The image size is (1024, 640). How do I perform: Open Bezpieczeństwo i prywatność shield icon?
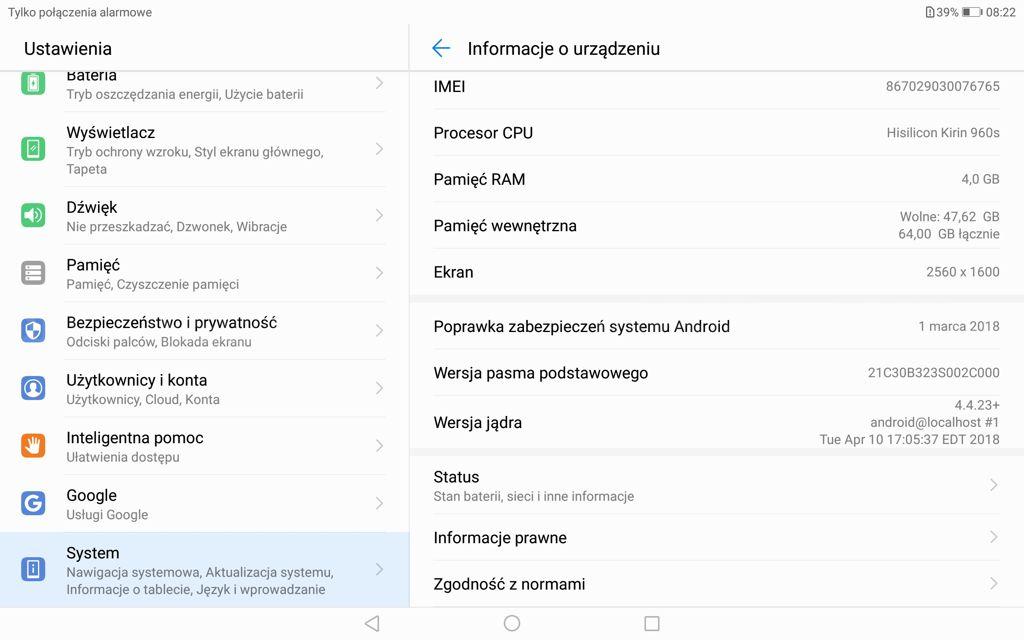coord(33,331)
